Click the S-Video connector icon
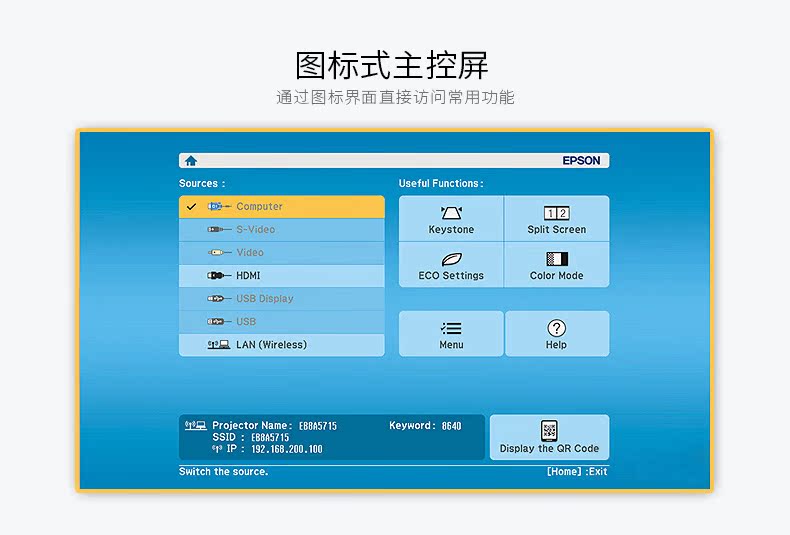 click(x=219, y=230)
